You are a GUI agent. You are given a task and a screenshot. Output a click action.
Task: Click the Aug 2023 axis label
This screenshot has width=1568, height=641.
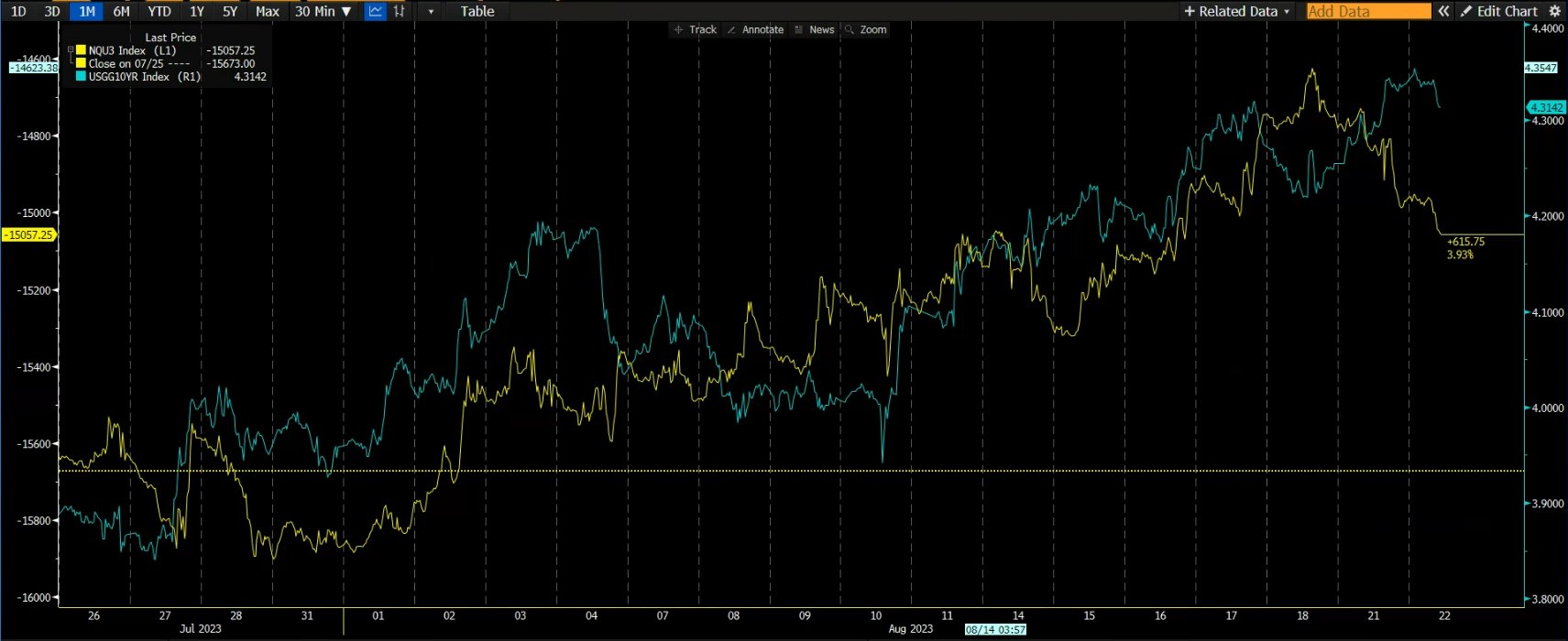(911, 629)
